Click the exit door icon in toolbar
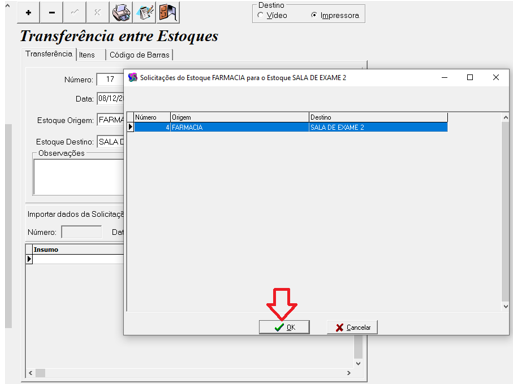516x388 pixels. point(168,13)
